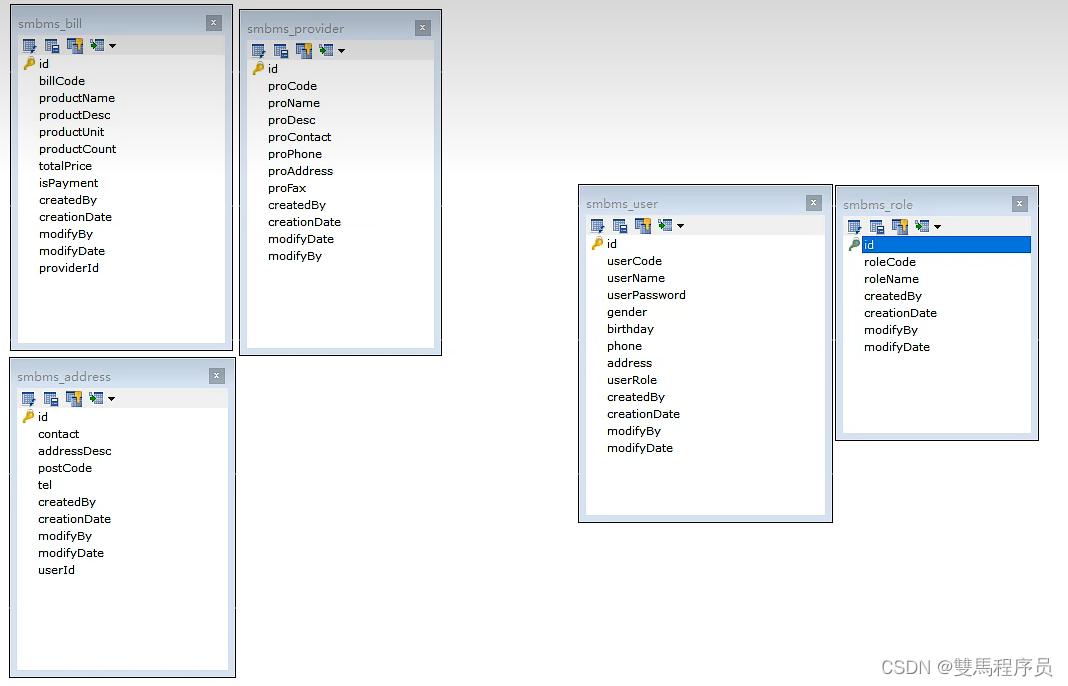Close the smbms_address table panel
The image size is (1068, 686).
point(217,376)
